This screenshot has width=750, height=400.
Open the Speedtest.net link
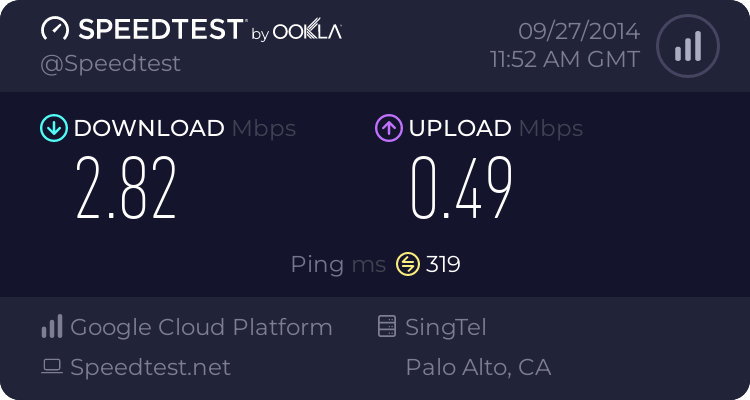click(150, 367)
